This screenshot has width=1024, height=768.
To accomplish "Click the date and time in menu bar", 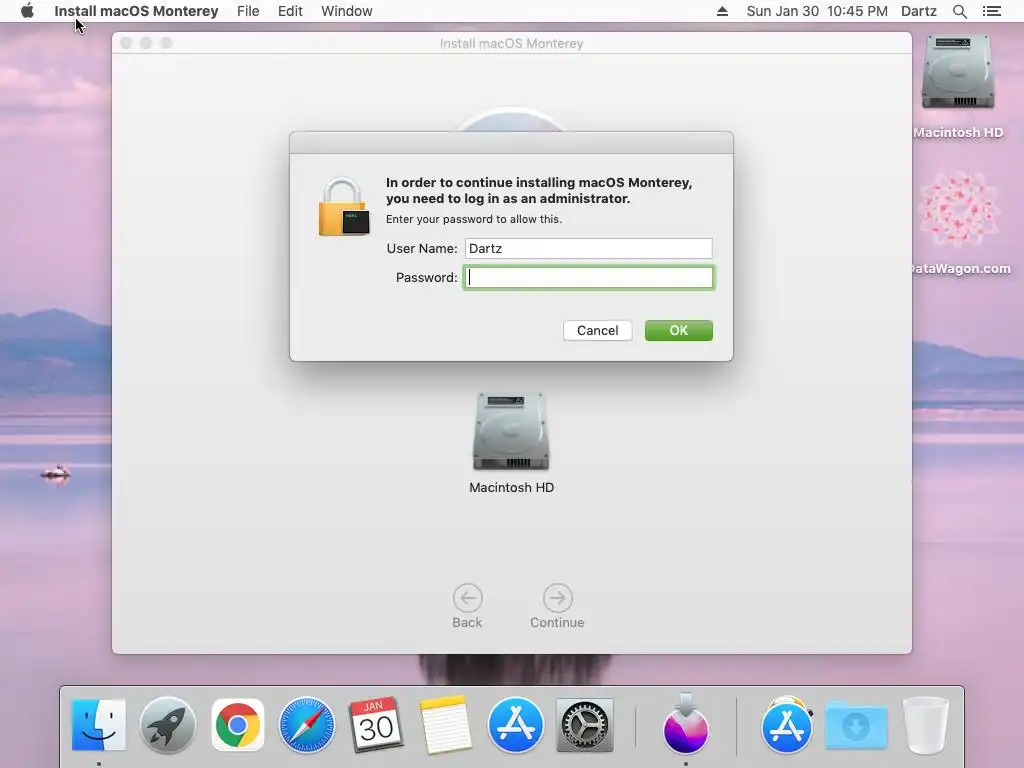I will (817, 11).
